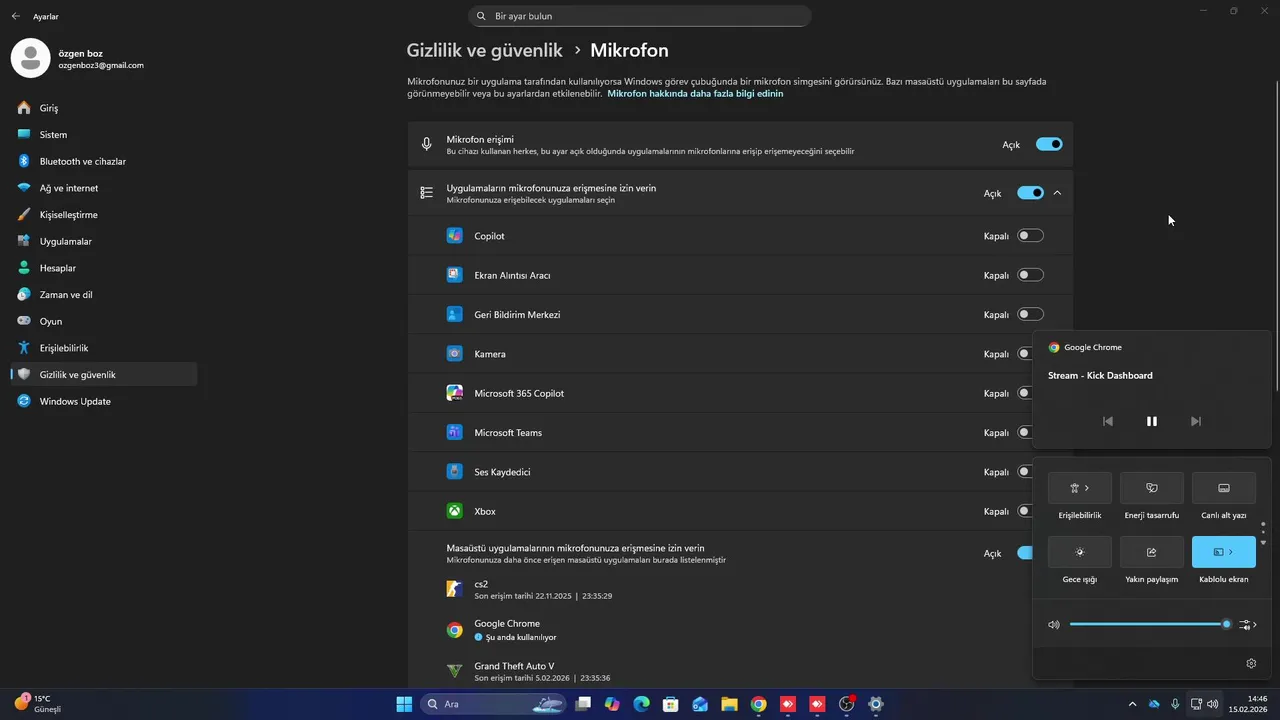Expand the Erişilebilirlik quick settings tile
Screen dimensions: 1280x720
click(1080, 488)
